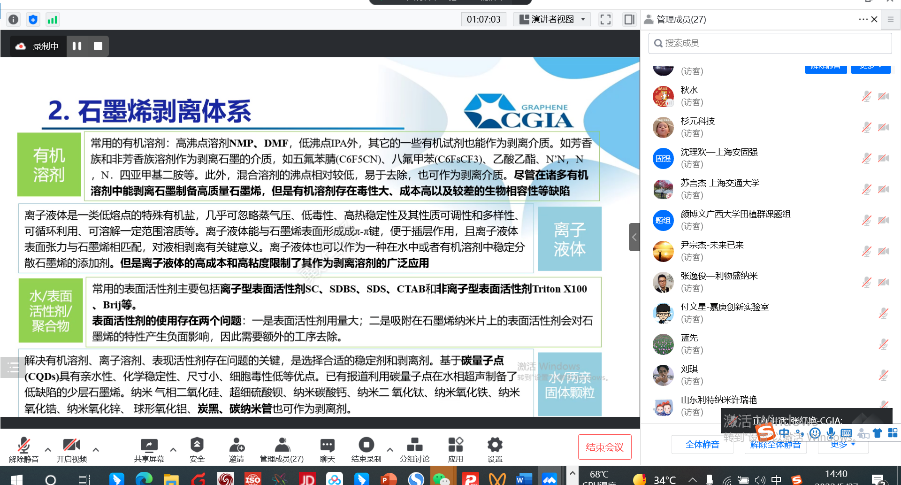The height and width of the screenshot is (485, 901).
Task: Click the meeting info icon
Action: [13, 20]
